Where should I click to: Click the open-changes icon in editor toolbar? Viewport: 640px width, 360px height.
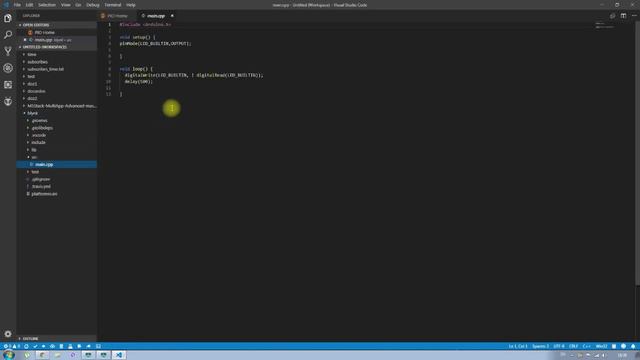(x=612, y=16)
